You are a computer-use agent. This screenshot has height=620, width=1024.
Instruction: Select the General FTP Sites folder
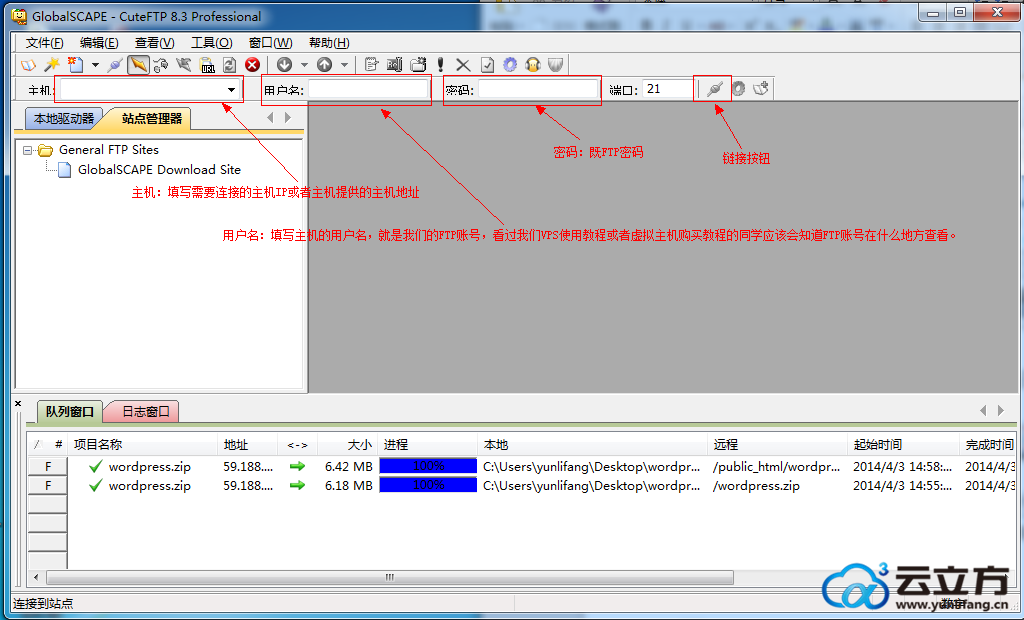pos(108,150)
